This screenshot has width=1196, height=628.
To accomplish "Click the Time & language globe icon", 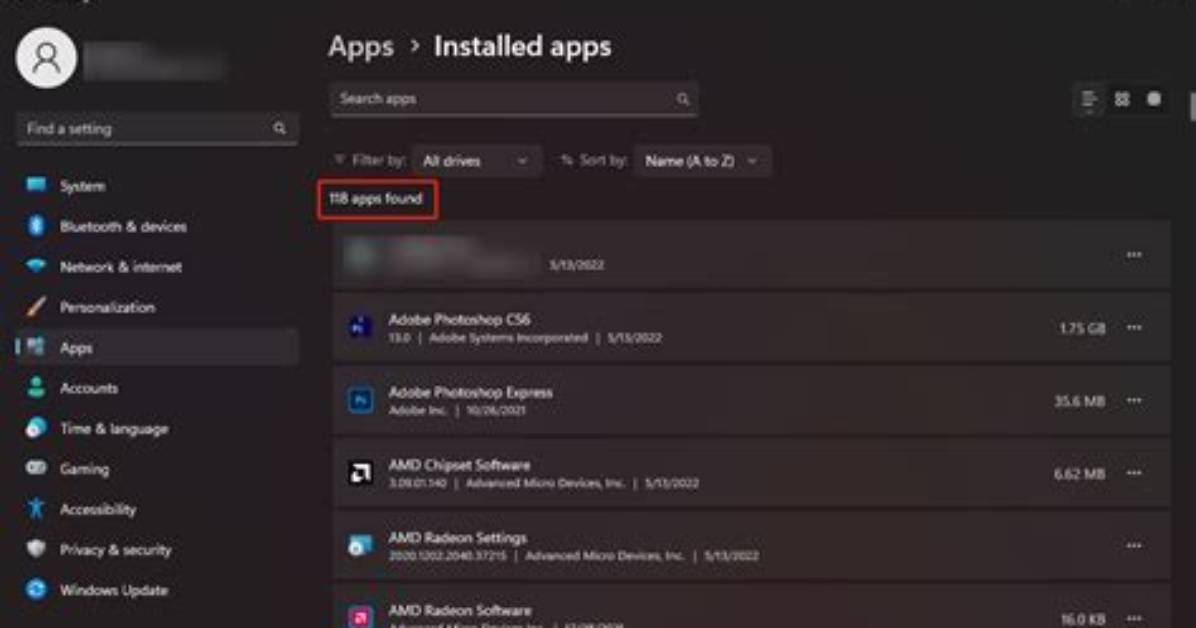I will click(x=36, y=427).
